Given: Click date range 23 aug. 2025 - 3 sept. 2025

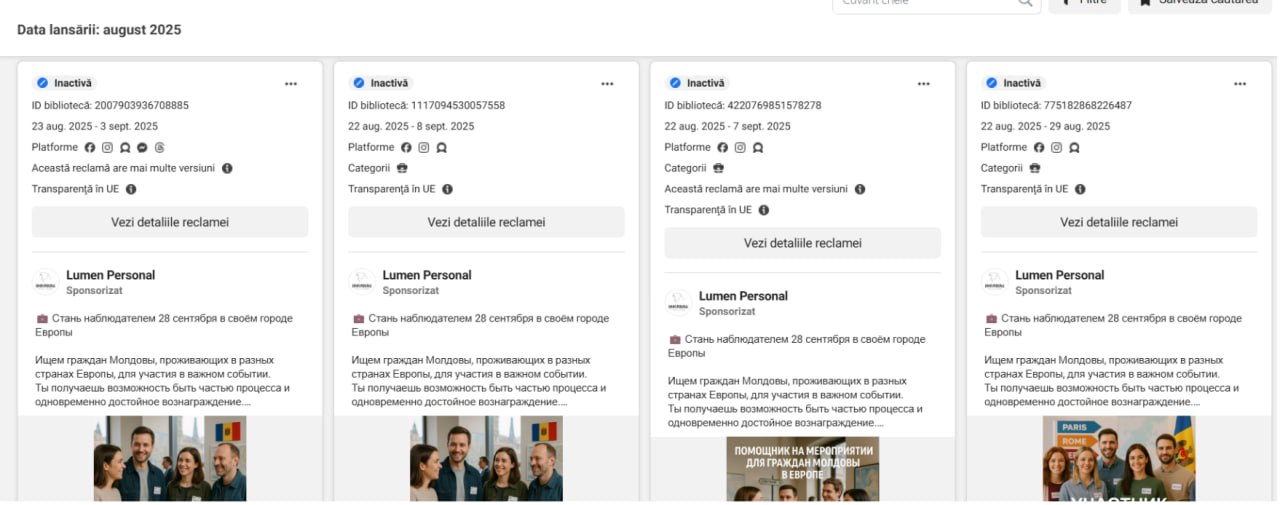Looking at the screenshot, I should tap(95, 126).
